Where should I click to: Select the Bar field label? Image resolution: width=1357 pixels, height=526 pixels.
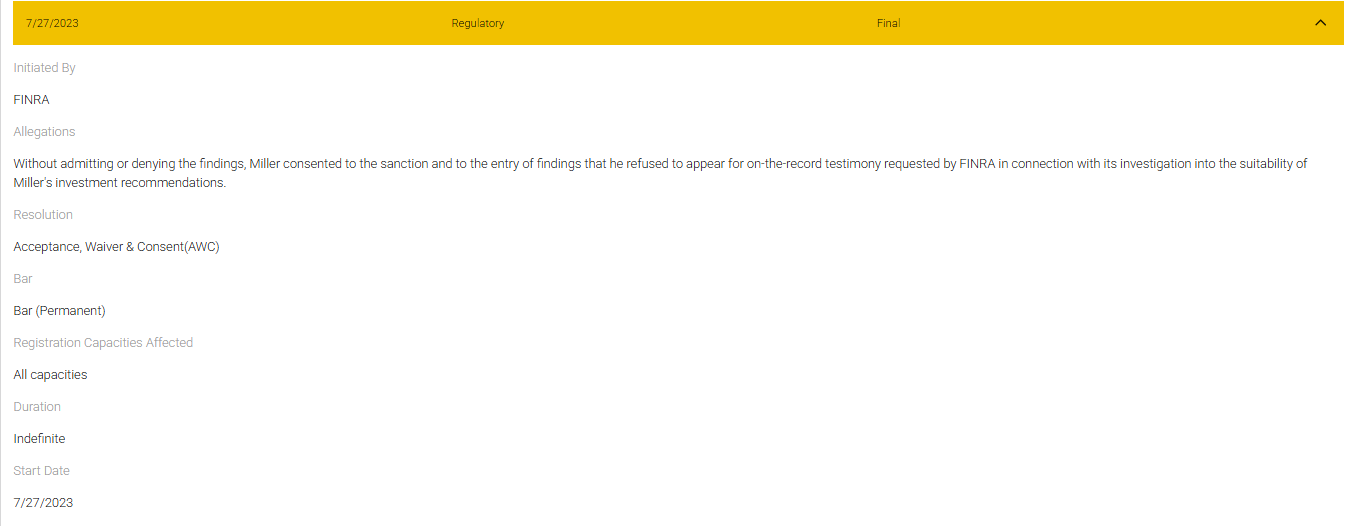[x=23, y=279]
